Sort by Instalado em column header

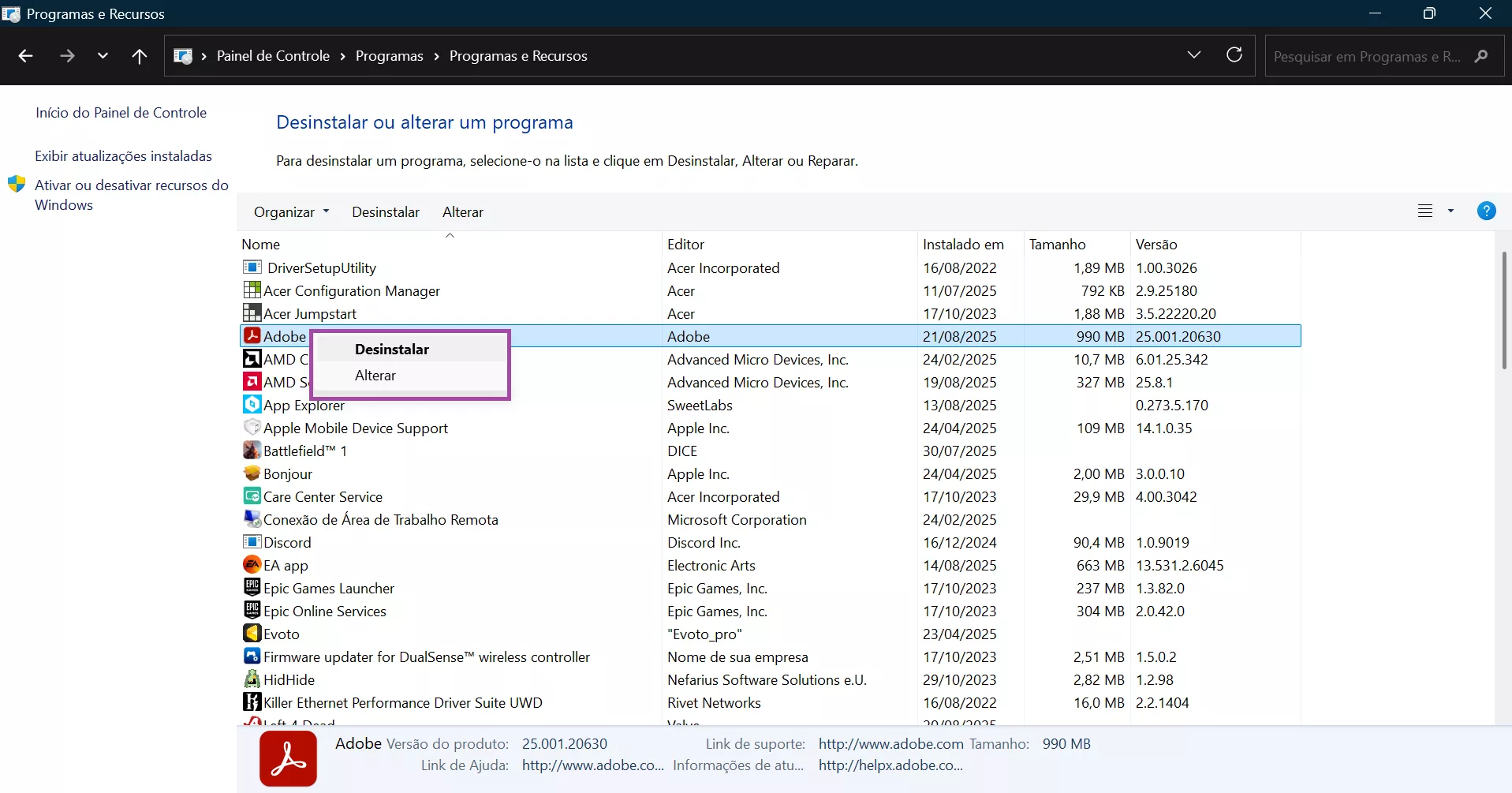[x=971, y=244]
